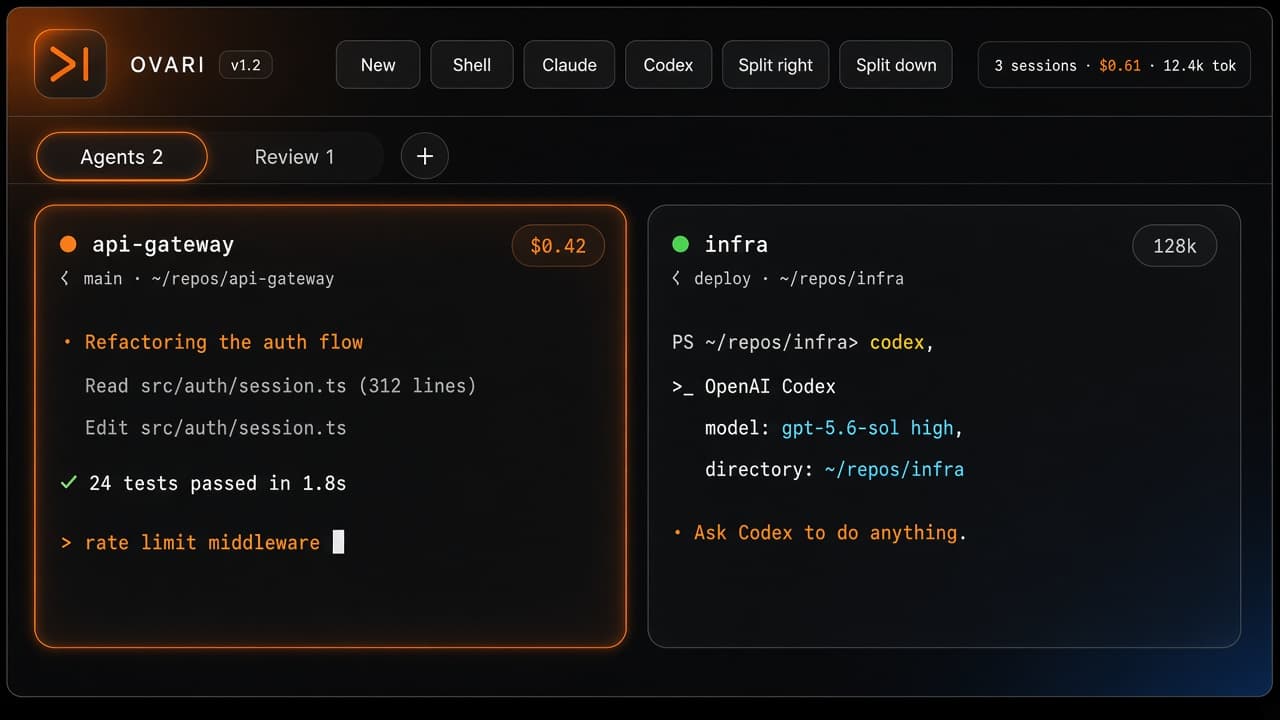Click the green status dot of infra
Image resolution: width=1280 pixels, height=720 pixels.
pos(681,244)
